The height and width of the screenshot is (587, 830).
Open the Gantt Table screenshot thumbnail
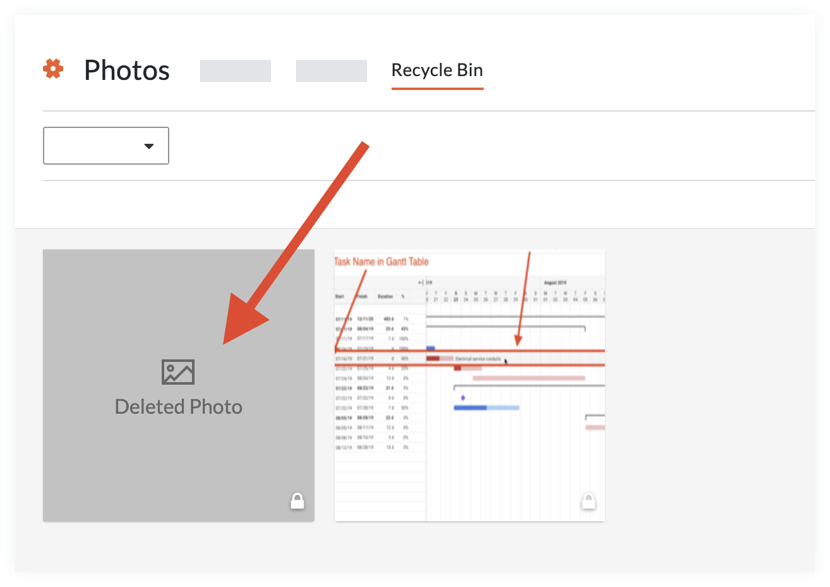click(x=470, y=385)
